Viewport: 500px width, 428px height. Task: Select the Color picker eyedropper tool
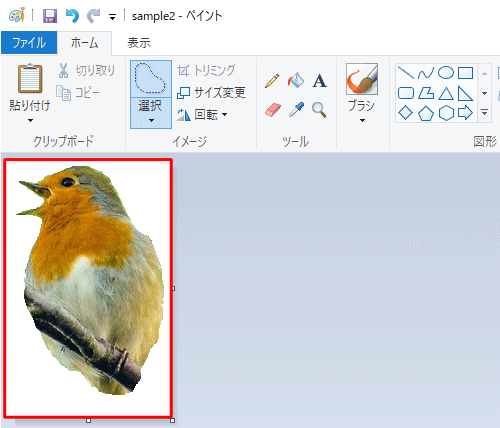[296, 109]
